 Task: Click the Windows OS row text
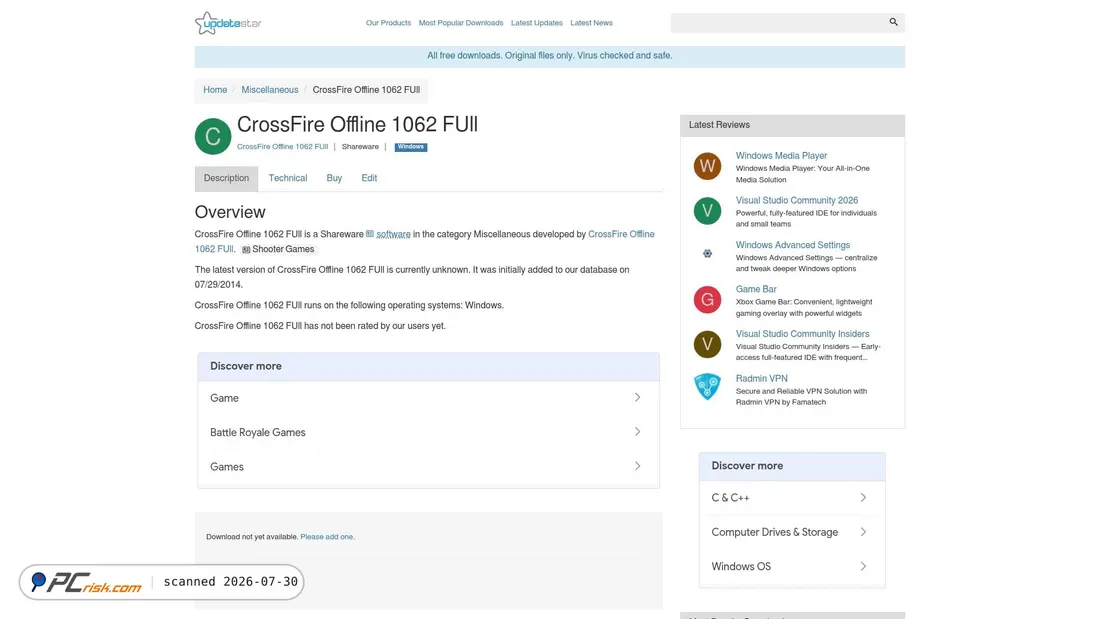pyautogui.click(x=741, y=566)
